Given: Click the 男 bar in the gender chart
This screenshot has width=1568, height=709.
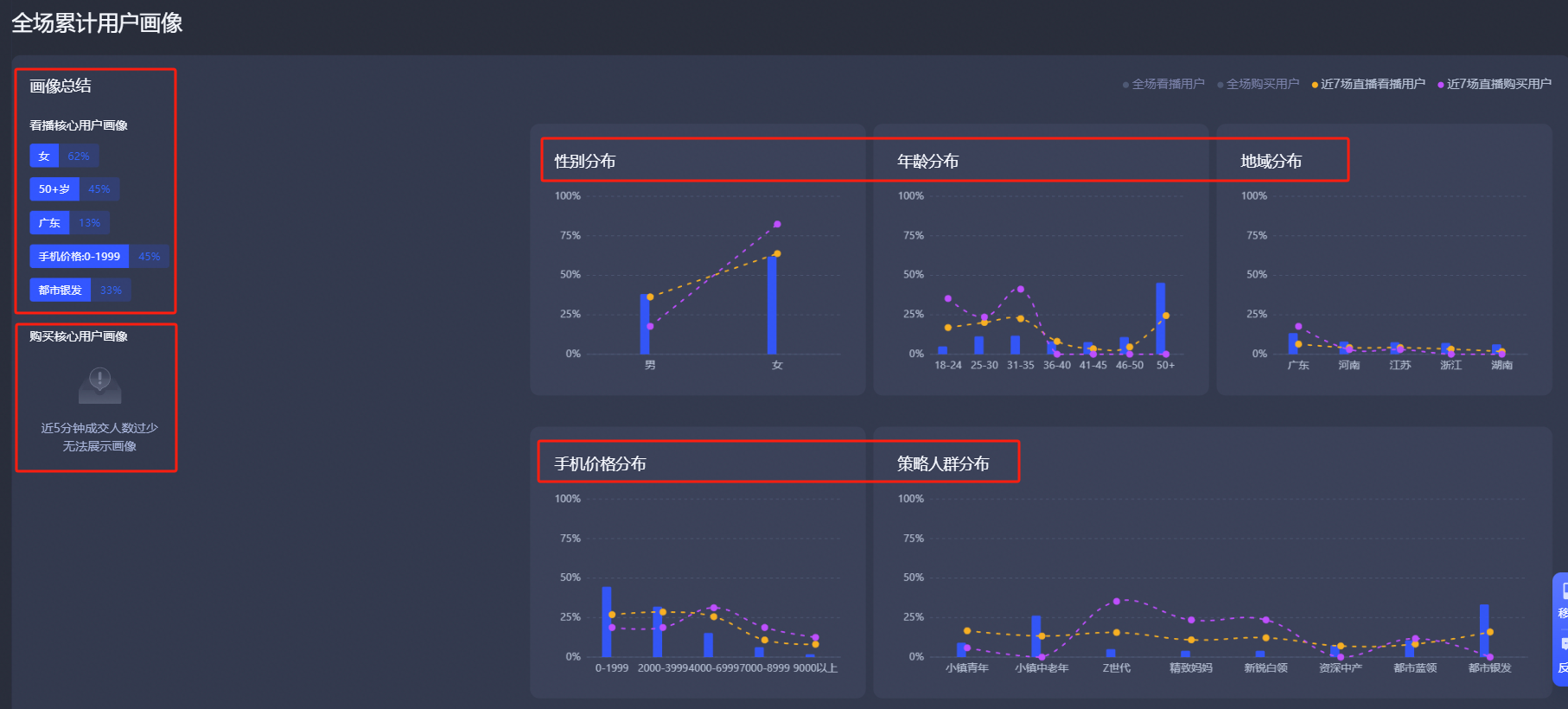Looking at the screenshot, I should [645, 324].
